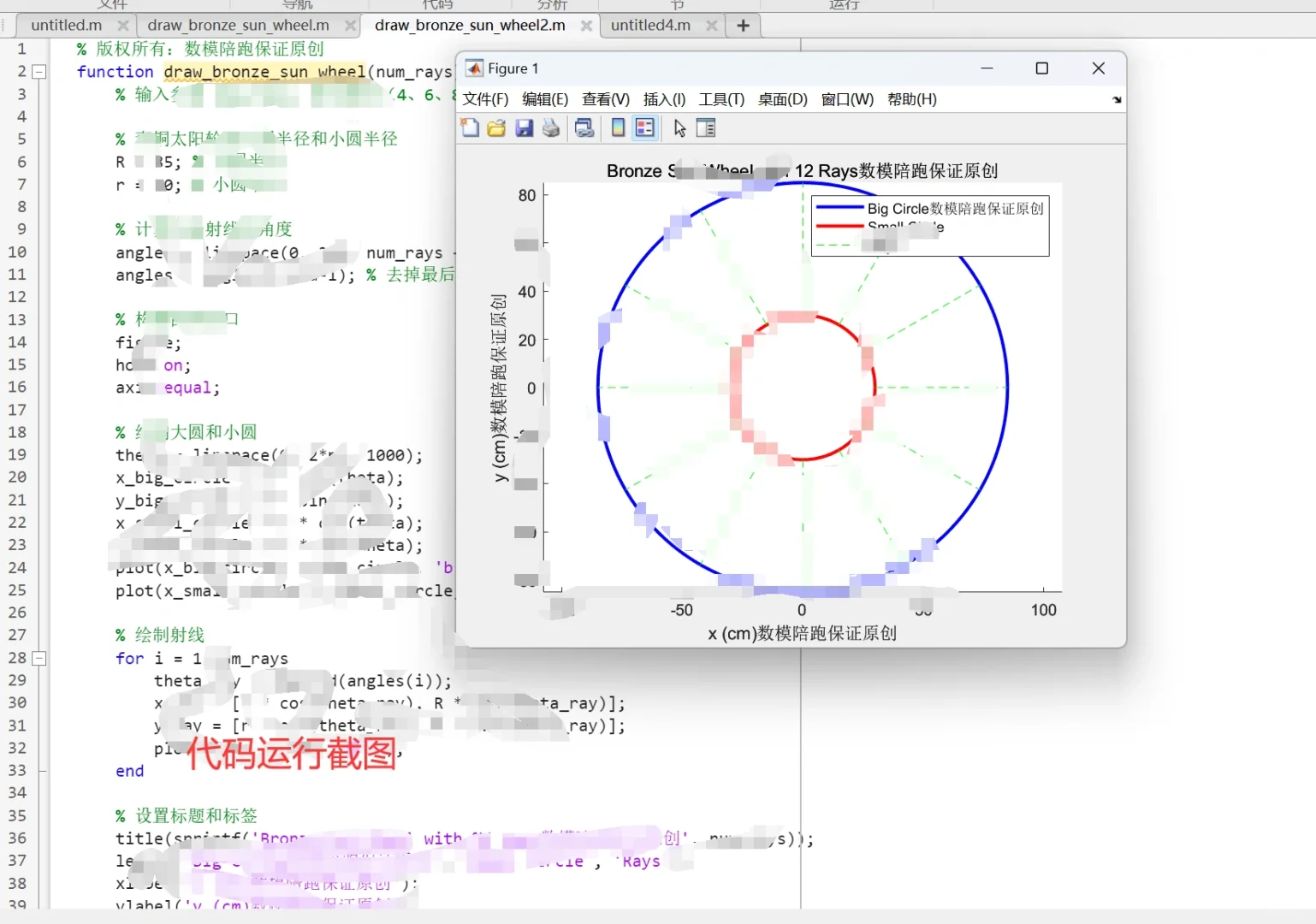The image size is (1316, 924).
Task: Toggle the colorbar display button
Action: (618, 127)
